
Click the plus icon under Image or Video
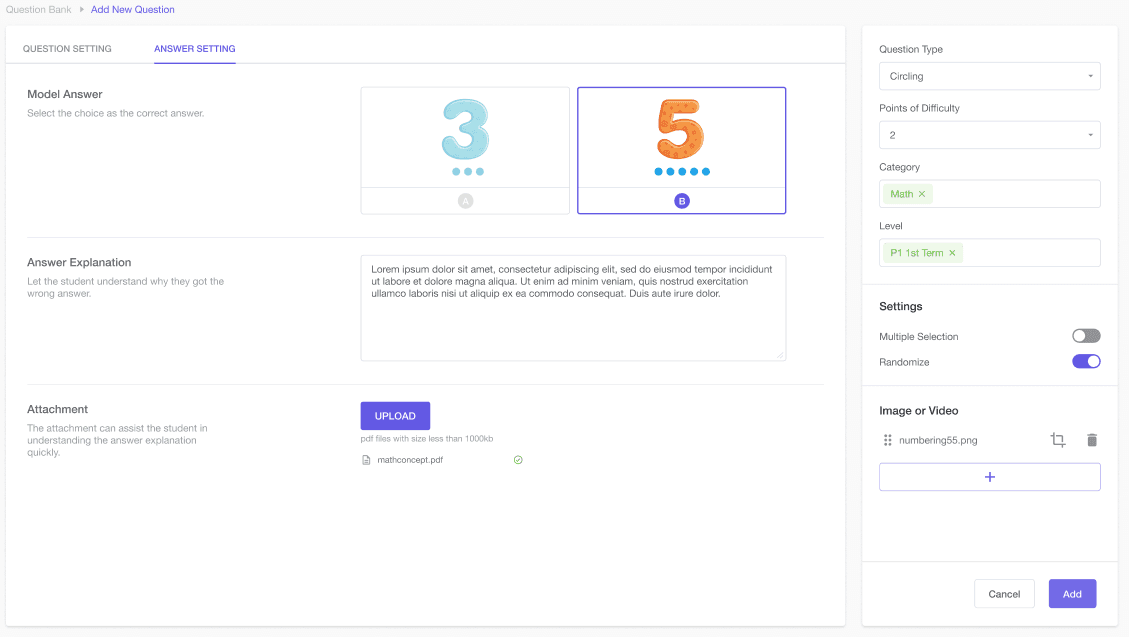point(989,477)
